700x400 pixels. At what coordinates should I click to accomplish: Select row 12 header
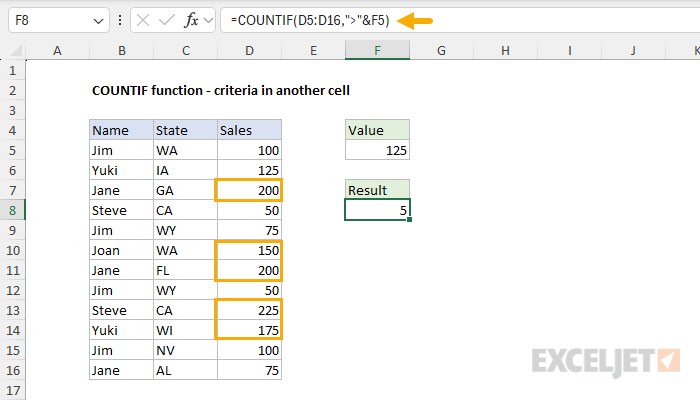(x=12, y=291)
